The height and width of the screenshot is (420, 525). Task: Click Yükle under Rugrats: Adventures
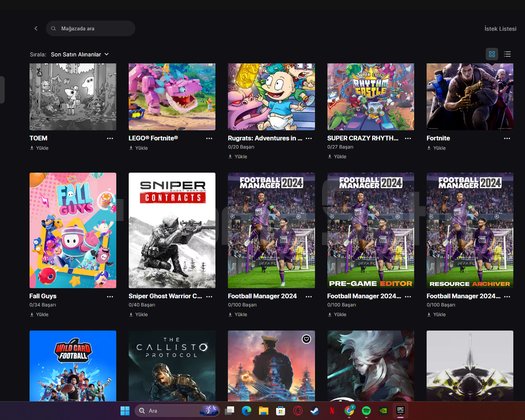[238, 156]
